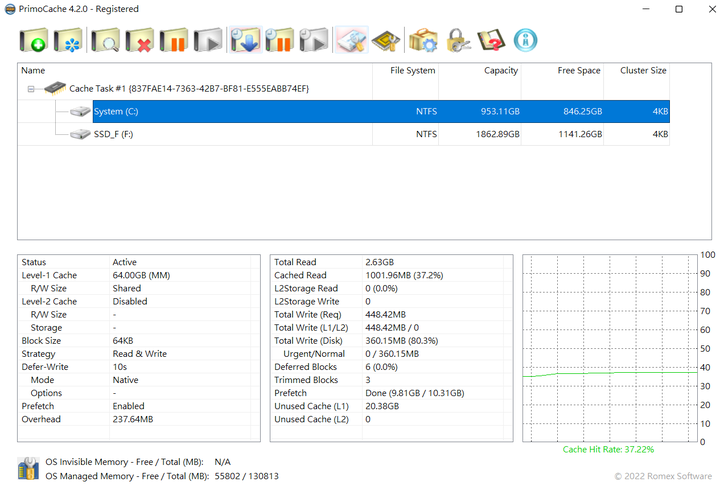Open options via the box with gear icon
The width and height of the screenshot is (720, 486).
point(423,40)
